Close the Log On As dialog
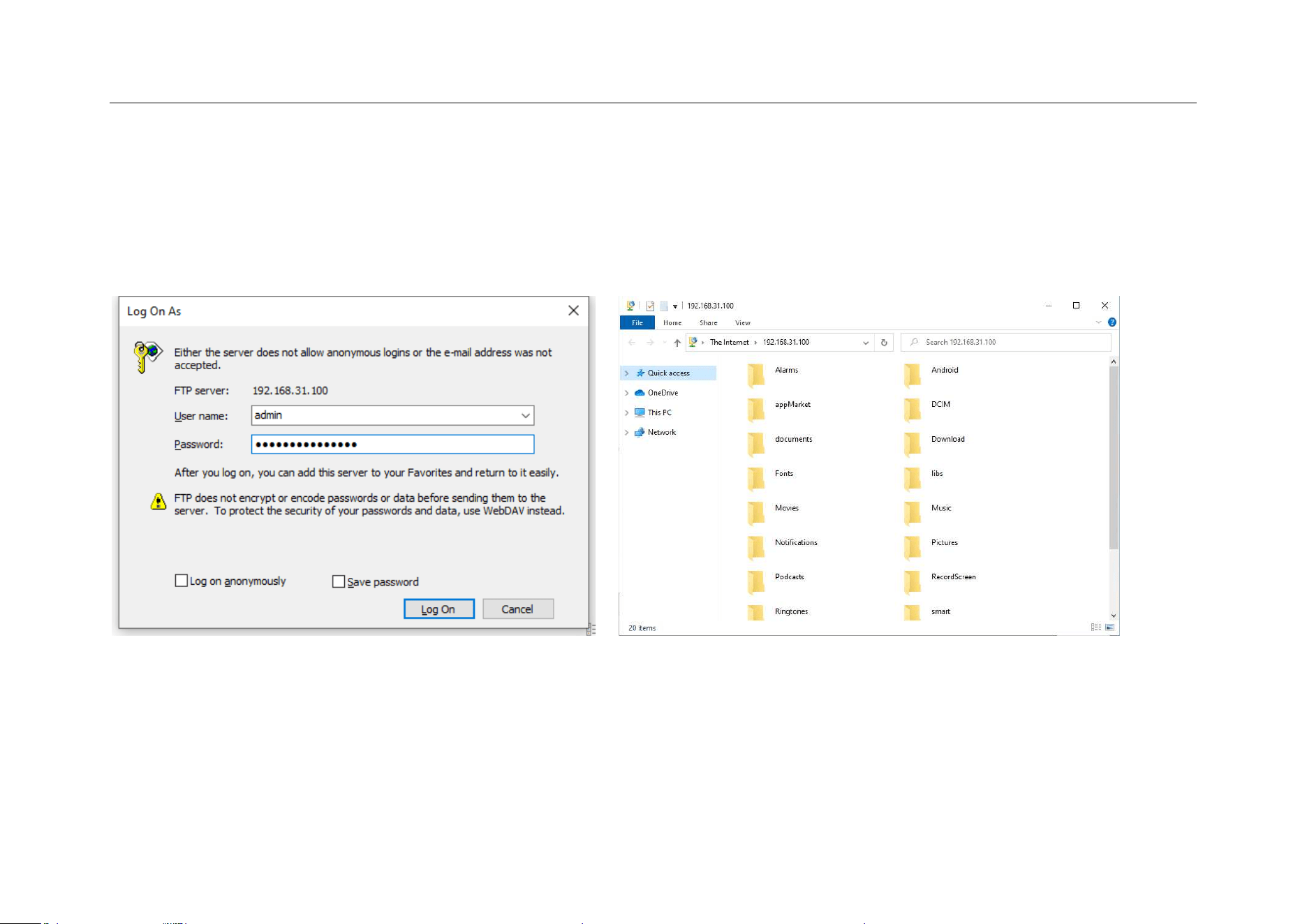 pyautogui.click(x=573, y=311)
